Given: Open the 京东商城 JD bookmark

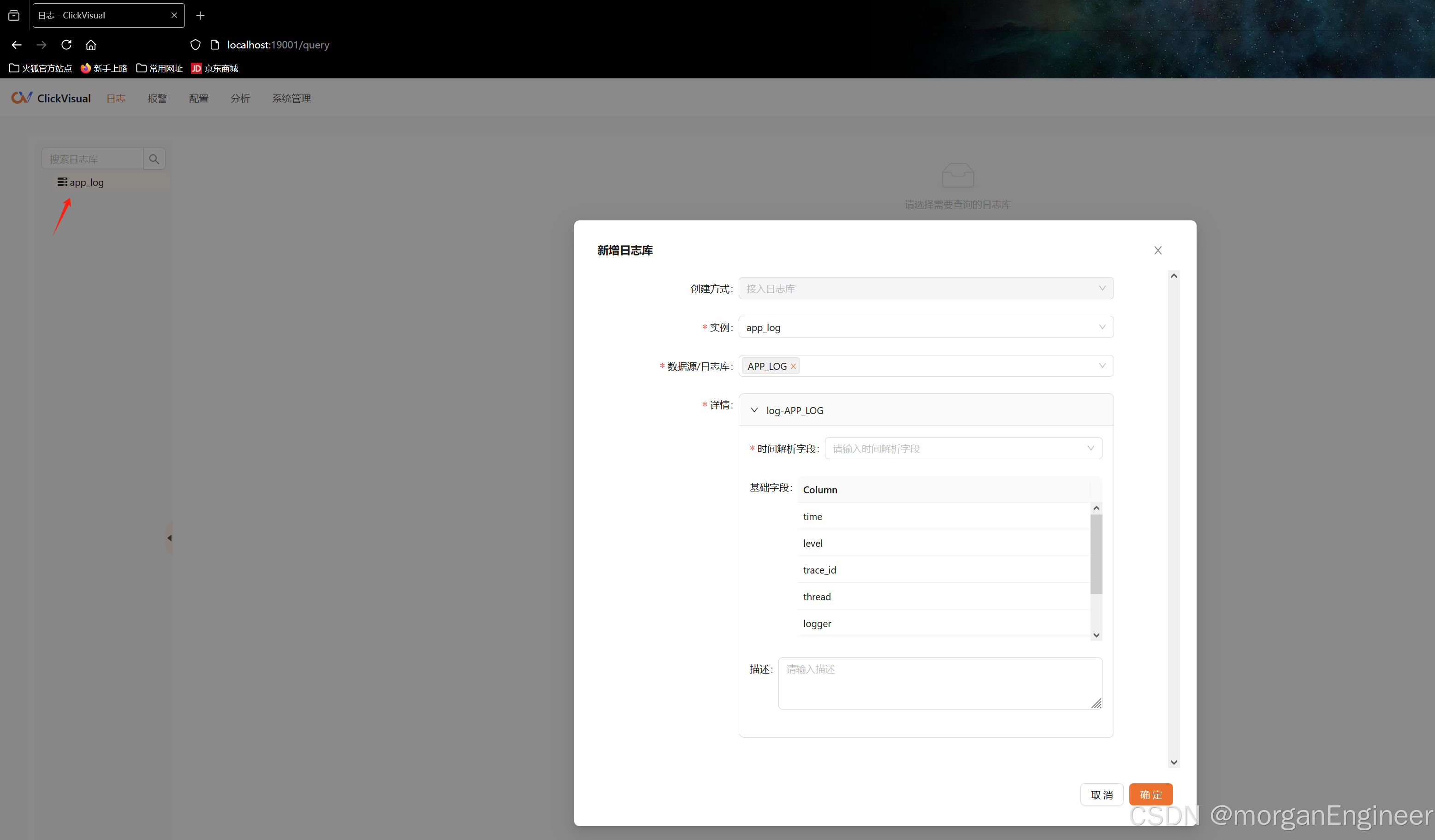Looking at the screenshot, I should (215, 68).
